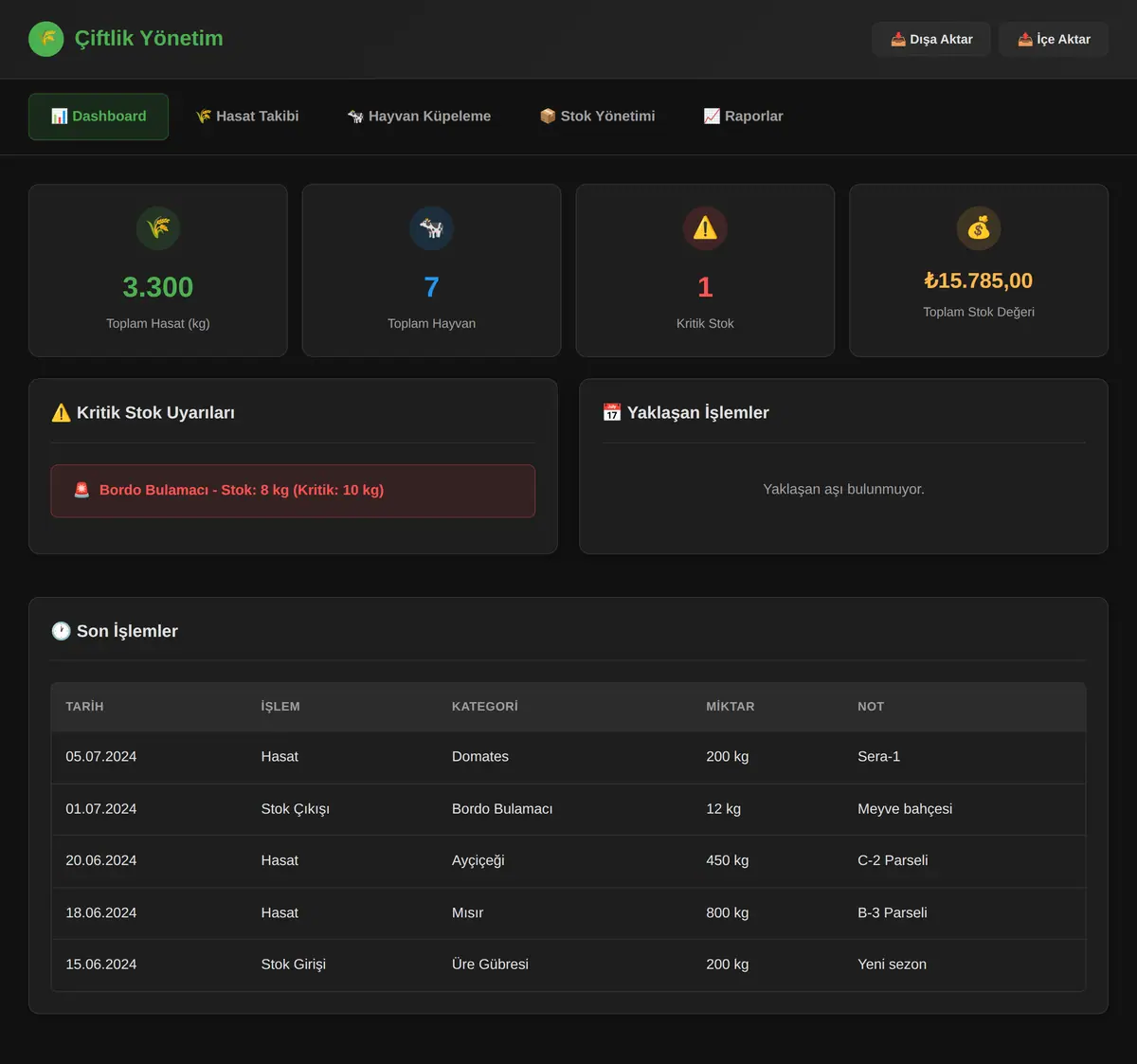Image resolution: width=1137 pixels, height=1064 pixels.
Task: Click the warning icon on Kritik Stok card
Action: 705,228
